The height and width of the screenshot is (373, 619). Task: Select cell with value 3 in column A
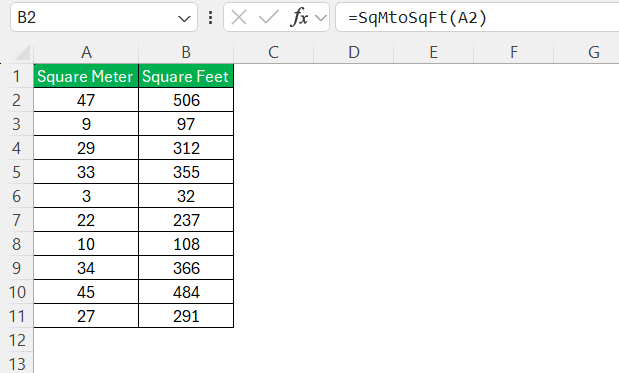click(x=86, y=196)
